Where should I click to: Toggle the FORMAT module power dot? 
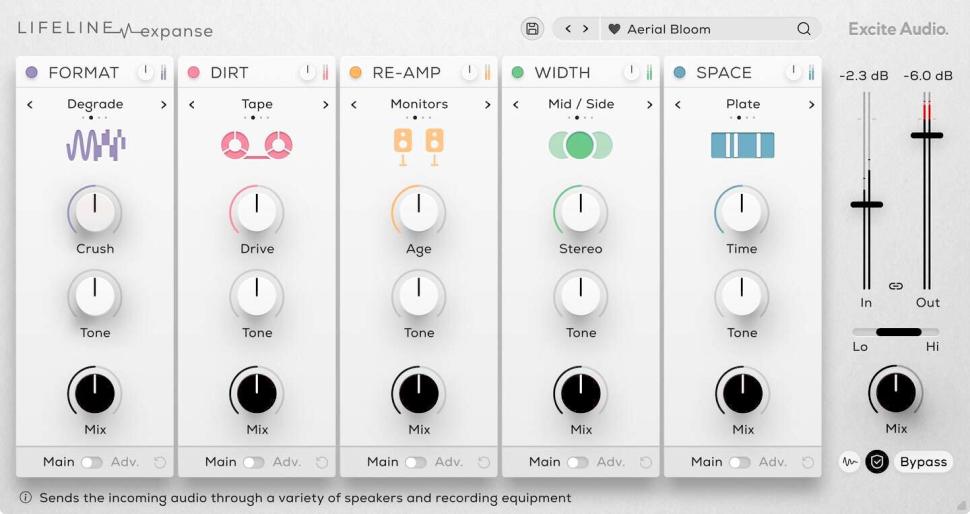click(32, 72)
